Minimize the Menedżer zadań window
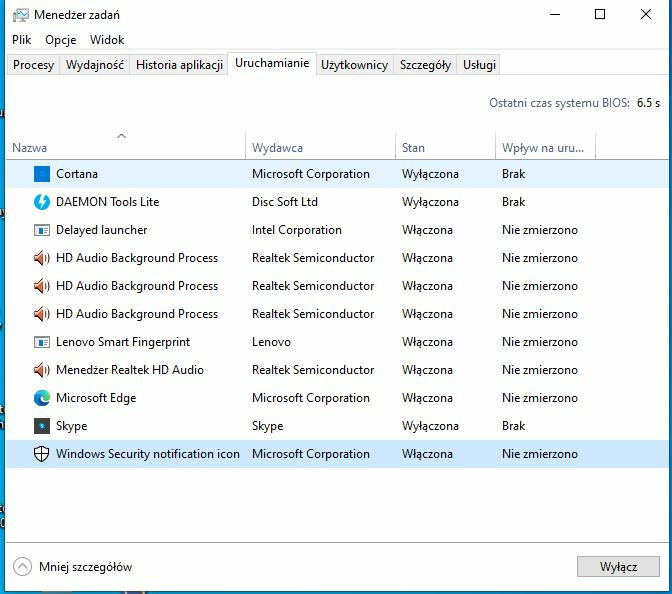672x594 pixels. (555, 15)
